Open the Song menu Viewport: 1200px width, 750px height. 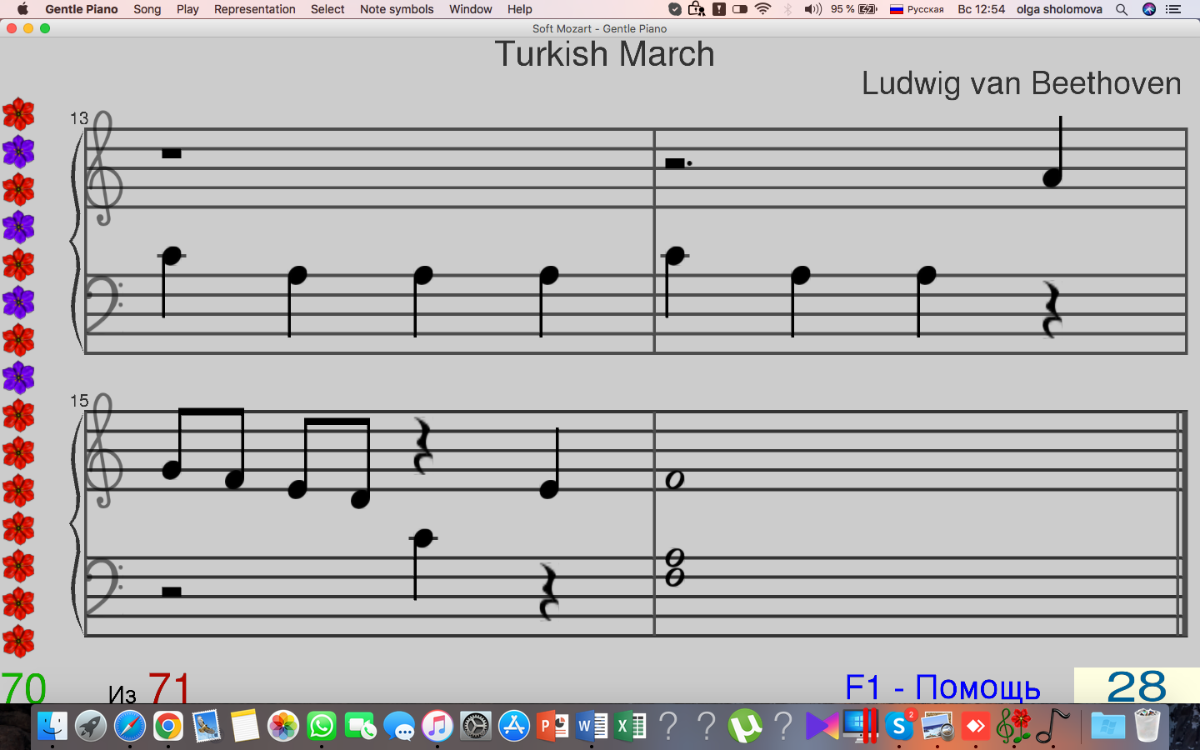tap(147, 9)
